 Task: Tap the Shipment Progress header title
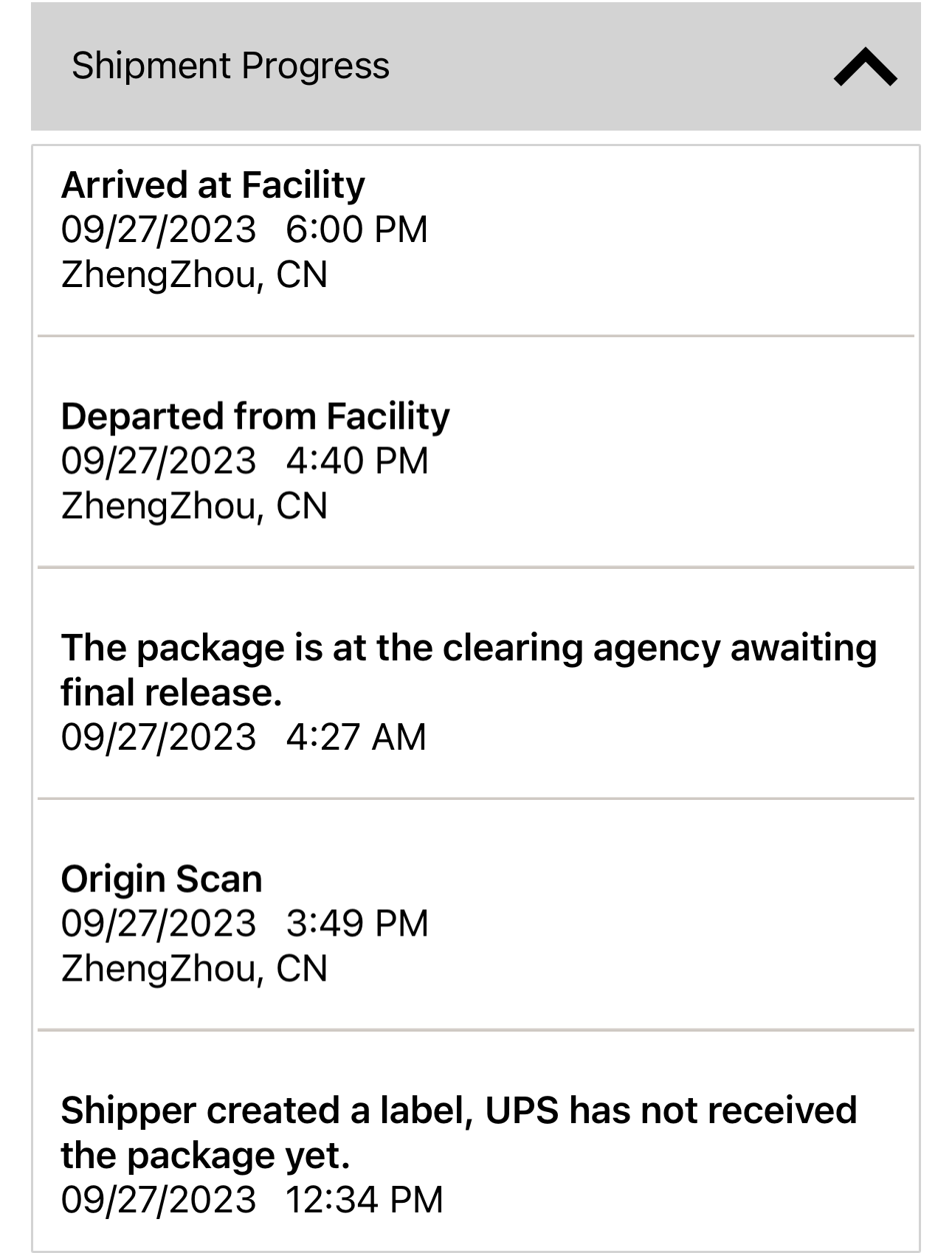pyautogui.click(x=230, y=66)
